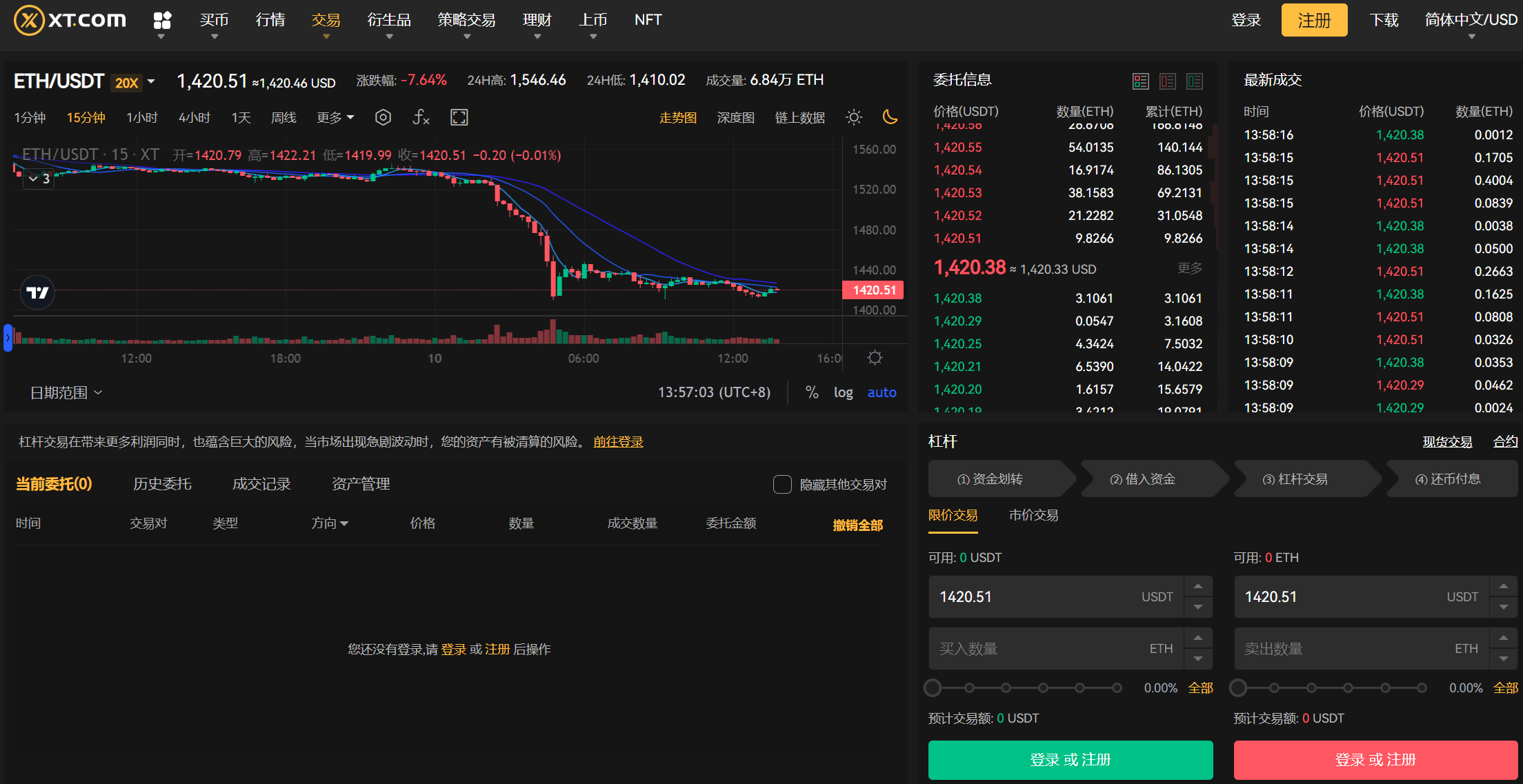Open the 20X leverage dropdown

coord(134,81)
